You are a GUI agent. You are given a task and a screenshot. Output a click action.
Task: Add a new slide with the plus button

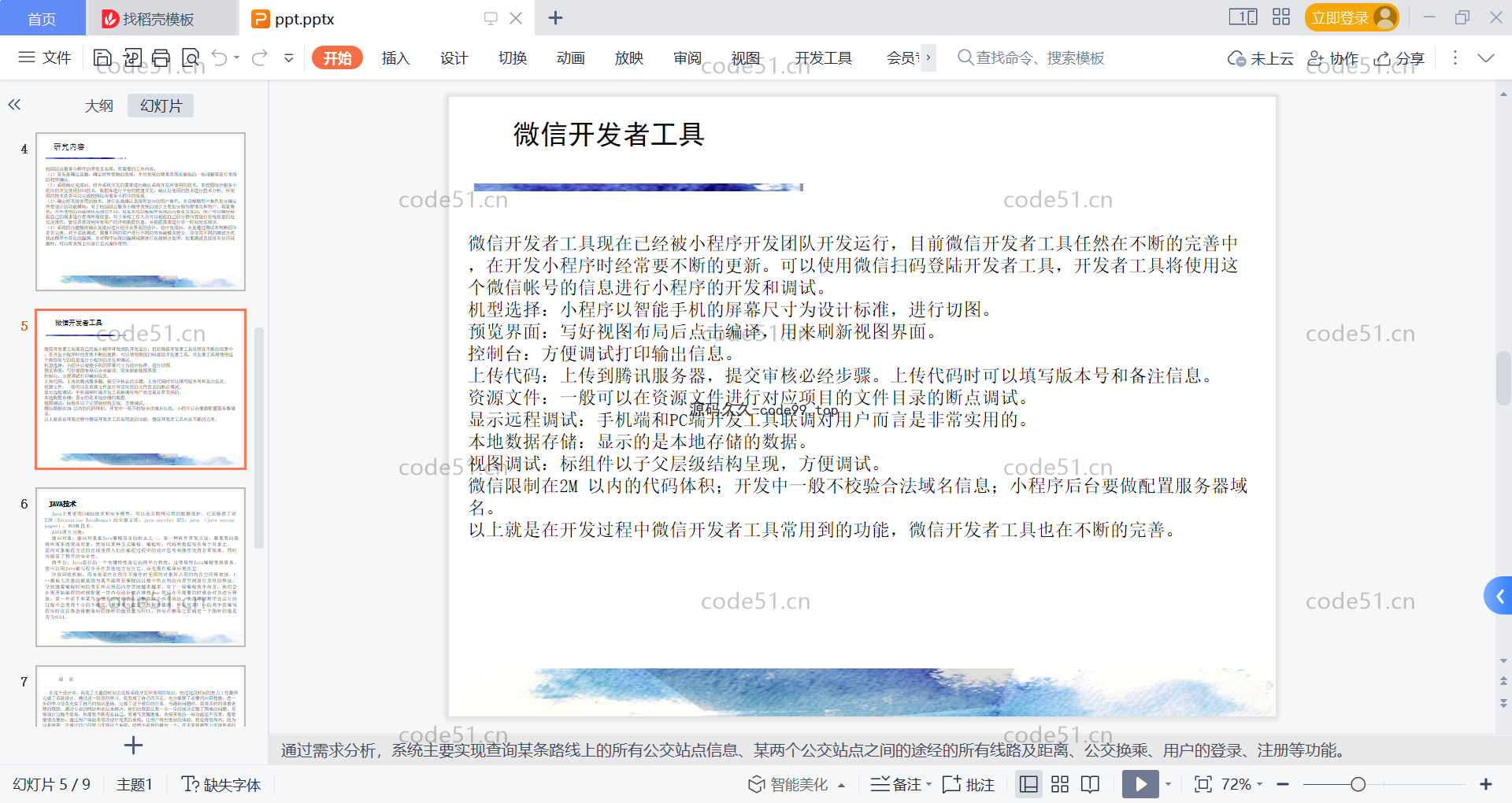(133, 745)
